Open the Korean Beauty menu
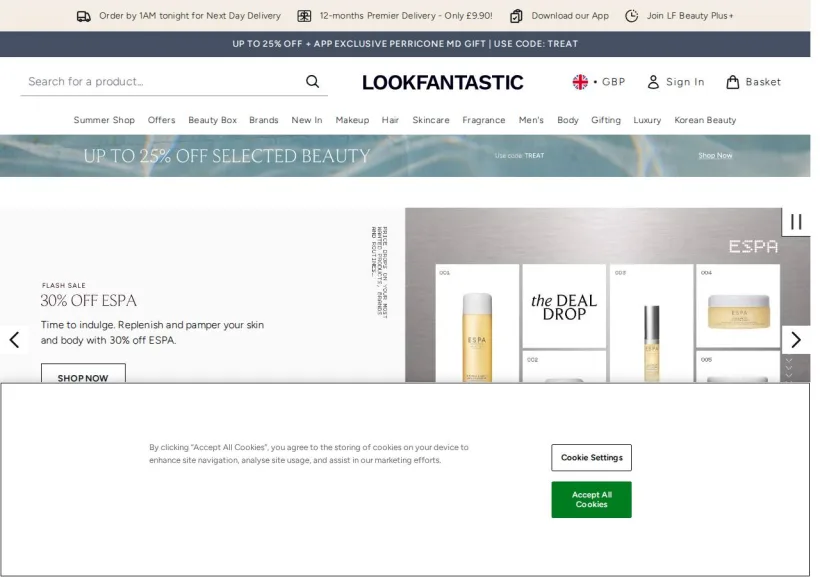Screen dimensions: 820x577 (x=705, y=120)
